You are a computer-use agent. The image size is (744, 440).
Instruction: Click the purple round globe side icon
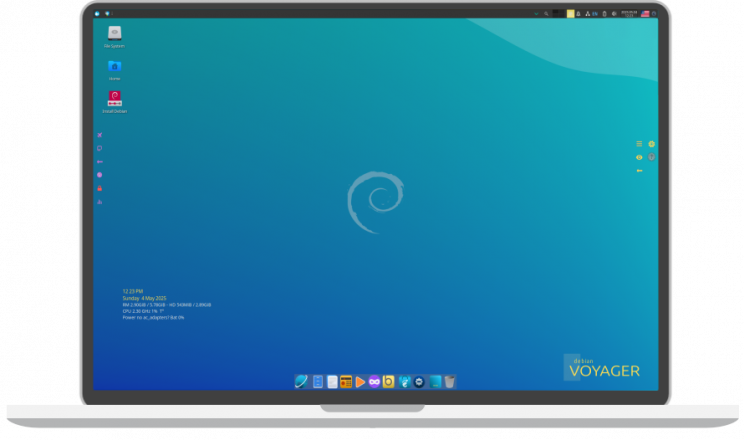coord(100,175)
